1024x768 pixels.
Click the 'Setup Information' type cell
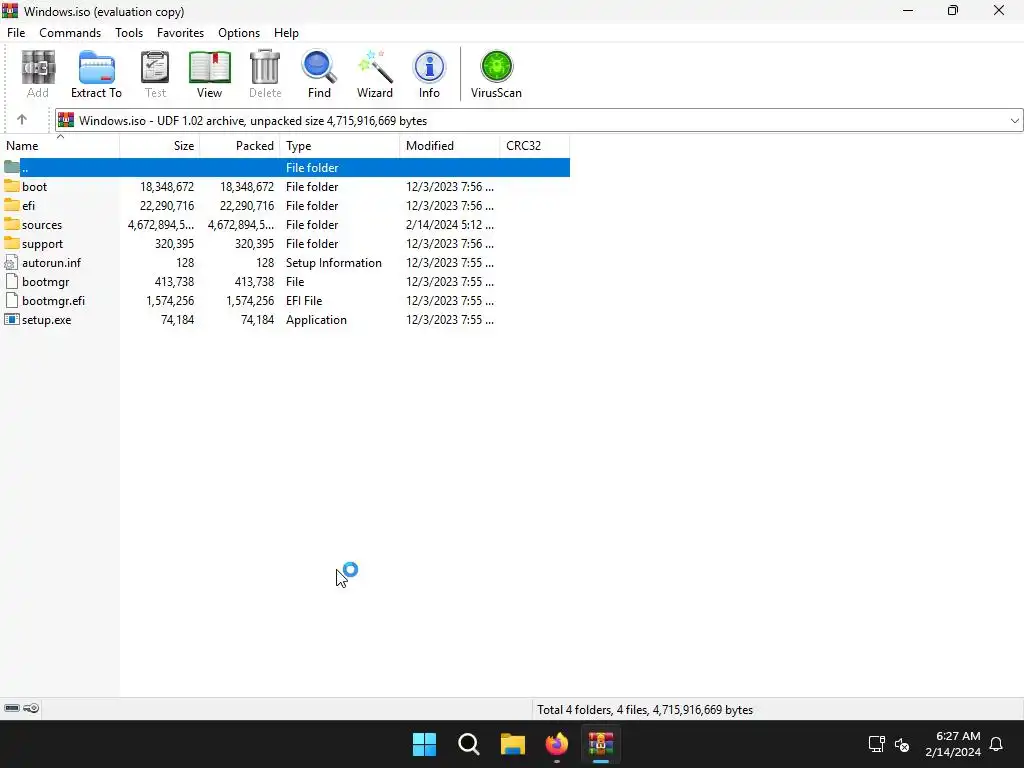tap(334, 263)
